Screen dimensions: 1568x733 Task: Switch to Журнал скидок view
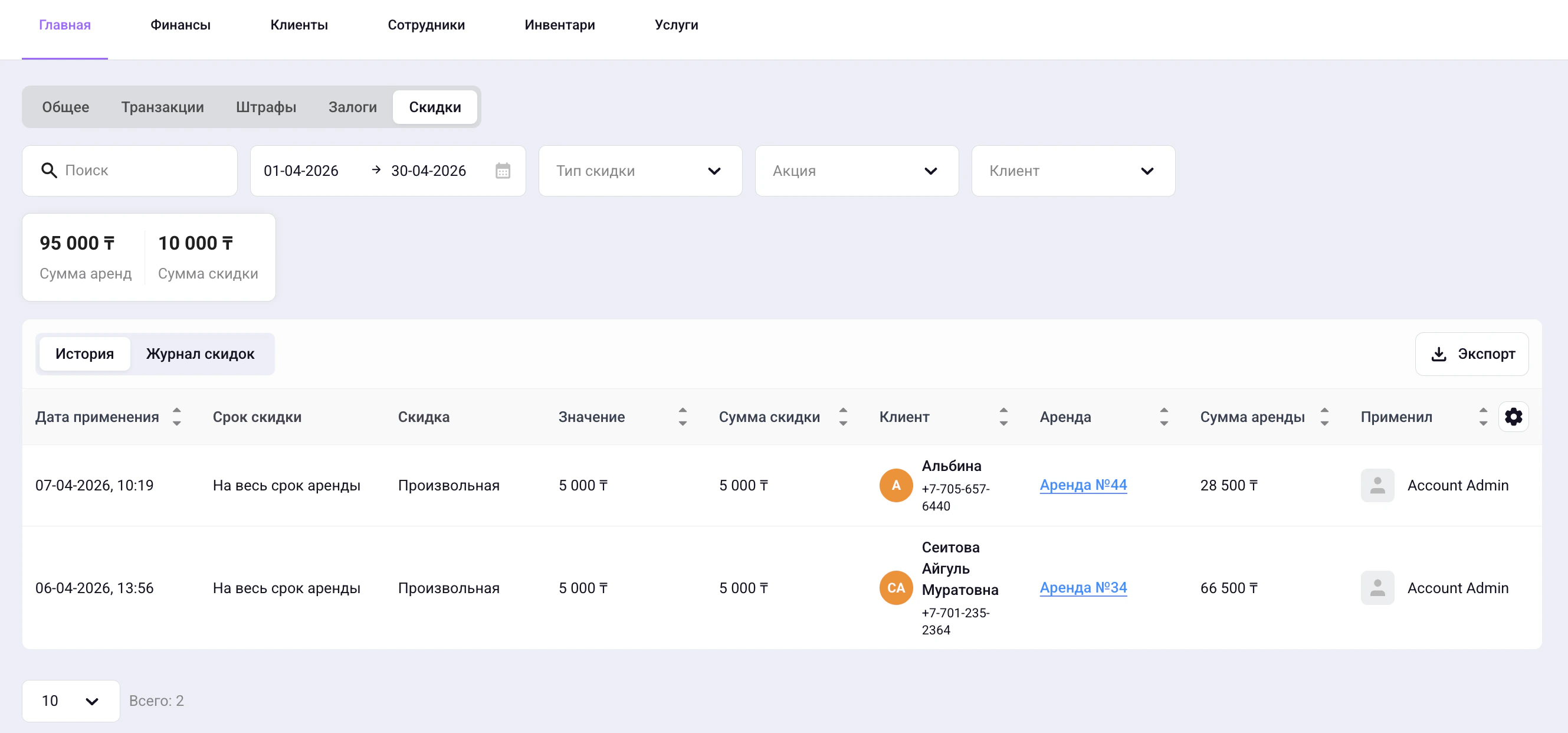(x=199, y=354)
